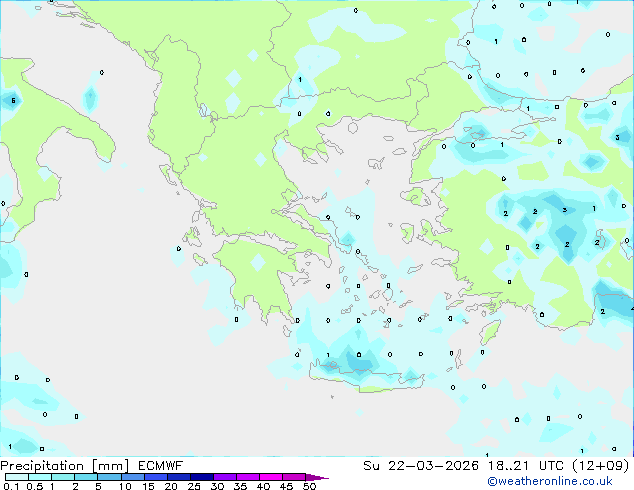Select the 'Precipitation [mm]' title text
This screenshot has height=490, width=634.
(x=65, y=466)
